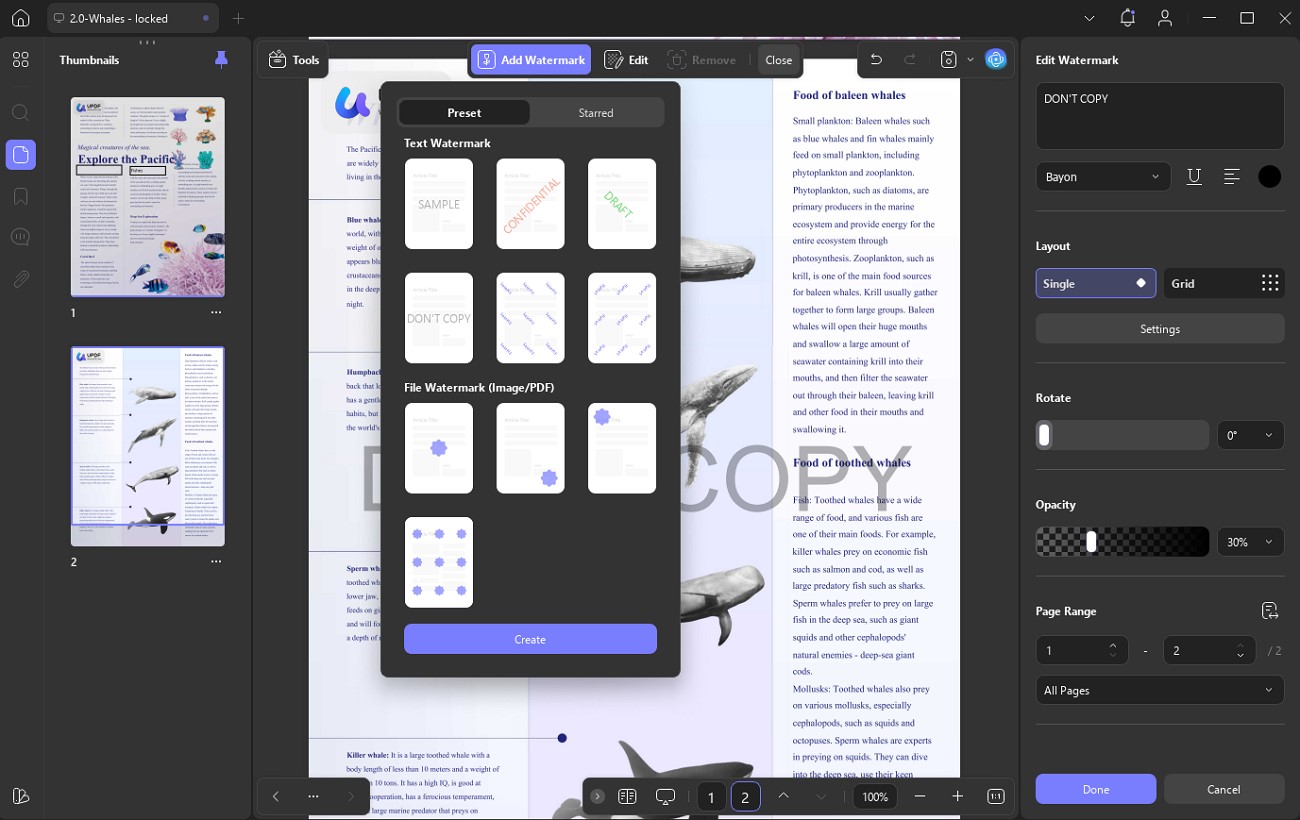This screenshot has width=1300, height=820.
Task: Open the page organizer grid in the left sidebar
Action: pyautogui.click(x=20, y=60)
